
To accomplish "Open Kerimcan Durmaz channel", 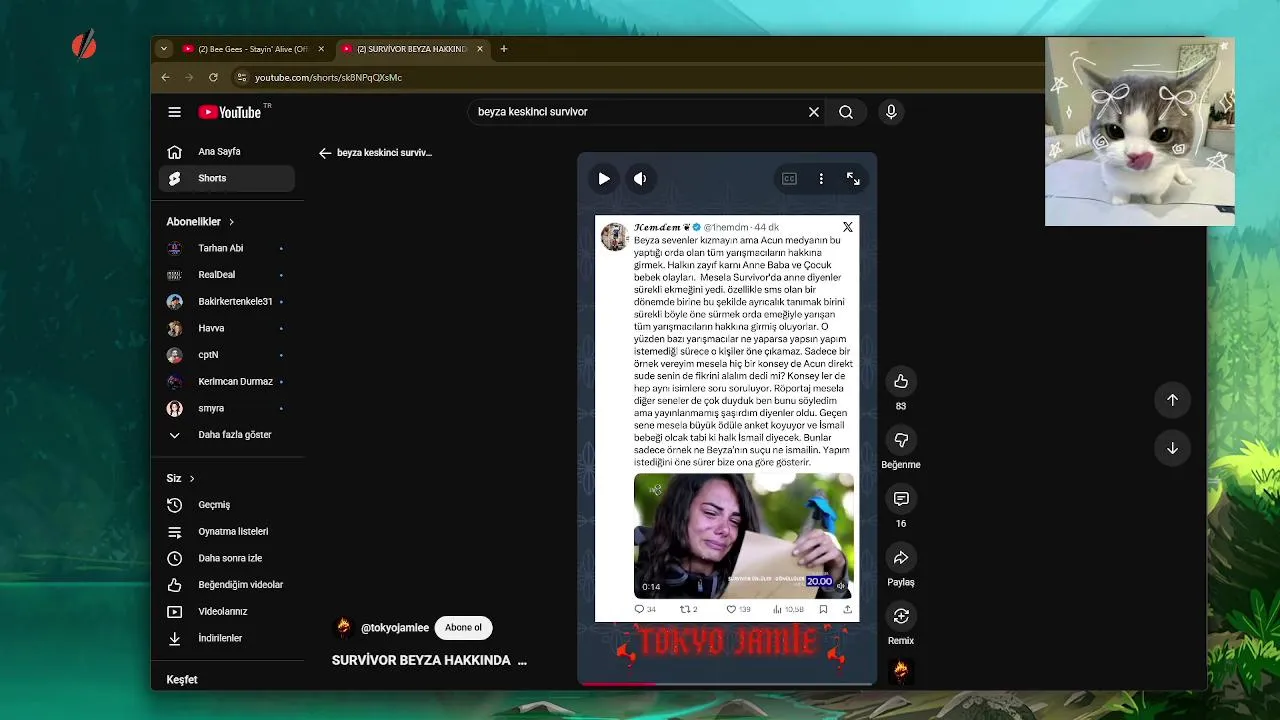I will (227, 381).
